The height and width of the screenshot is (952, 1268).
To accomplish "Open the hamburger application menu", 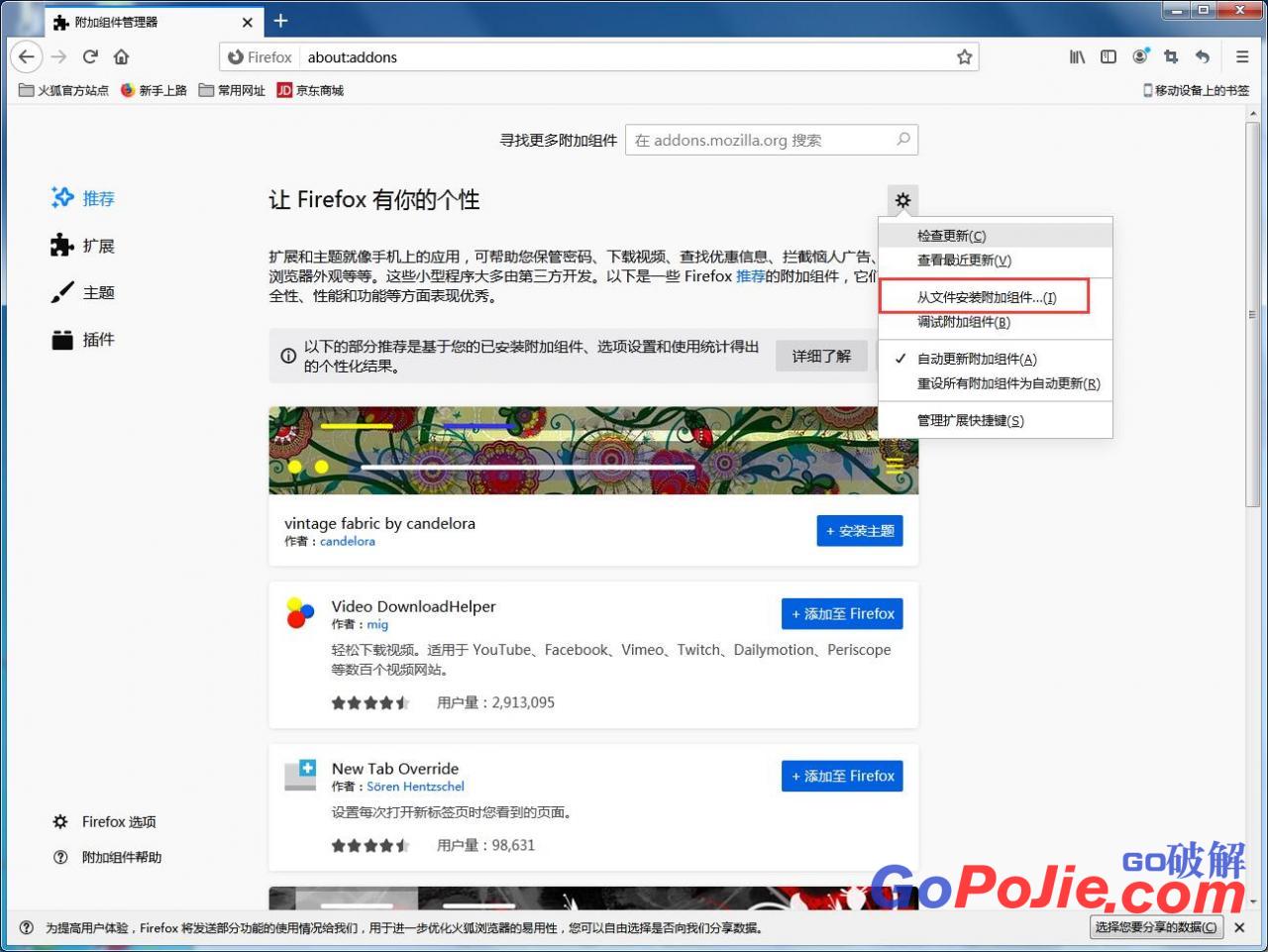I will (x=1241, y=57).
